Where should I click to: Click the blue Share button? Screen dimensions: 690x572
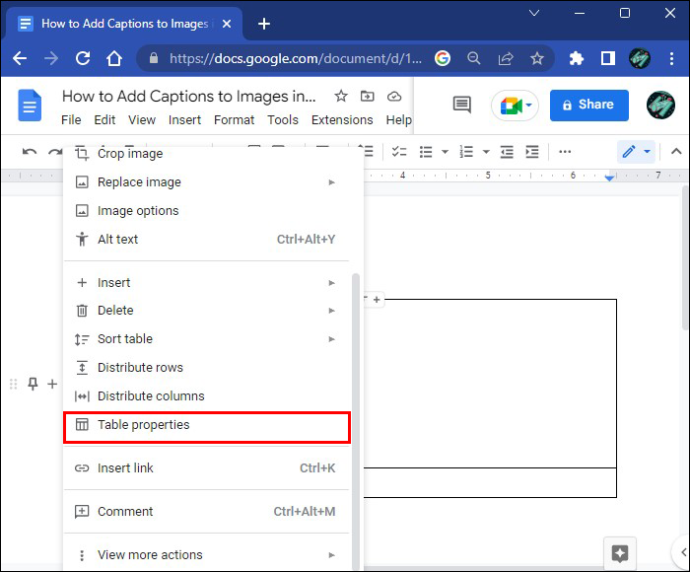[589, 105]
